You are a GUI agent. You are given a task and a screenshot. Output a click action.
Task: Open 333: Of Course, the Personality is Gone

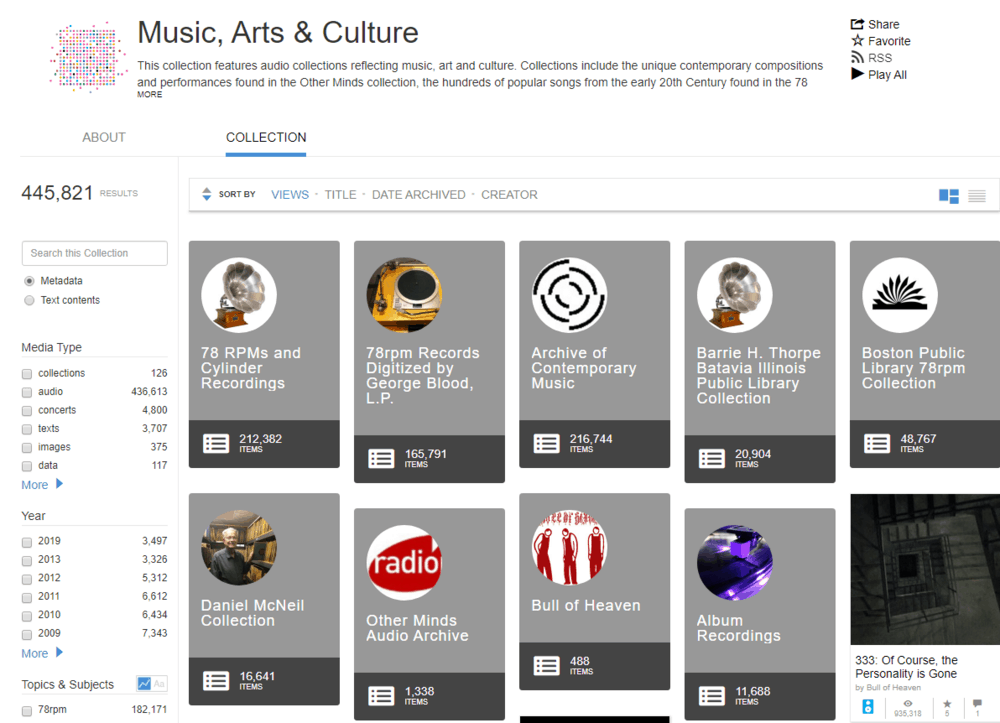point(906,667)
